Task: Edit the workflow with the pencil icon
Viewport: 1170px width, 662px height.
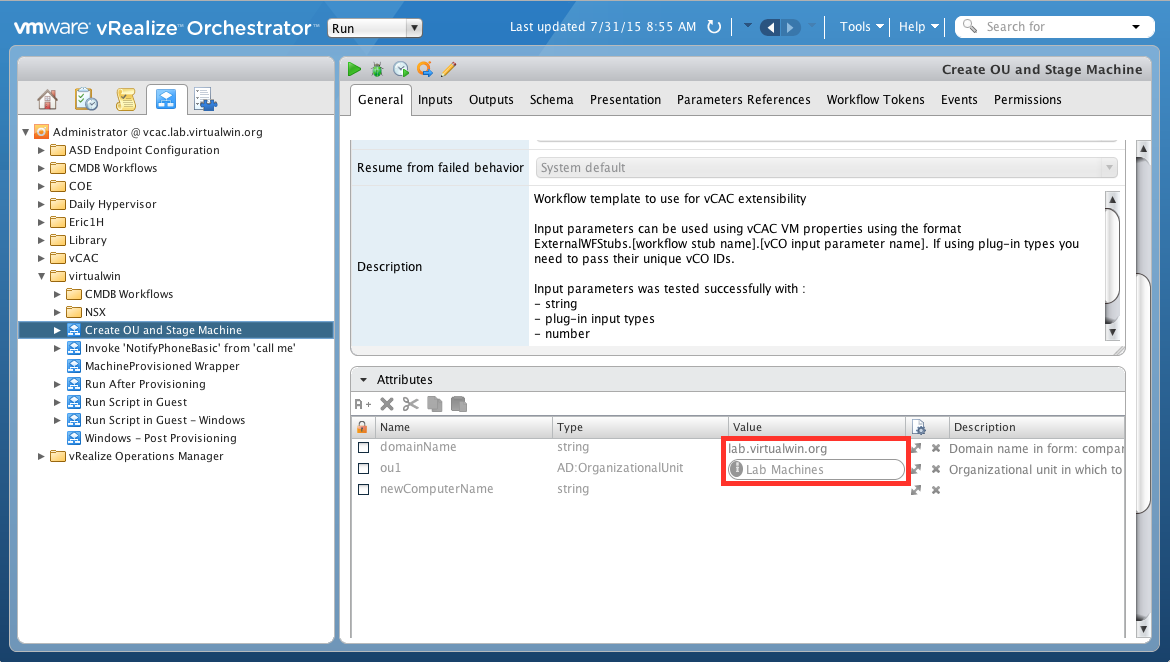Action: point(448,69)
